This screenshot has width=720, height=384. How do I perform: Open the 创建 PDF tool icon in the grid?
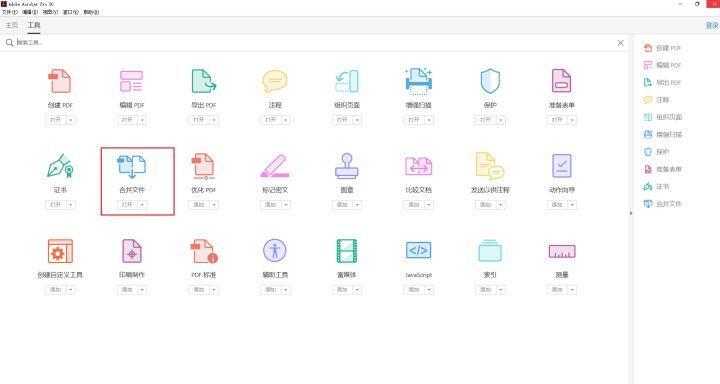[60, 81]
